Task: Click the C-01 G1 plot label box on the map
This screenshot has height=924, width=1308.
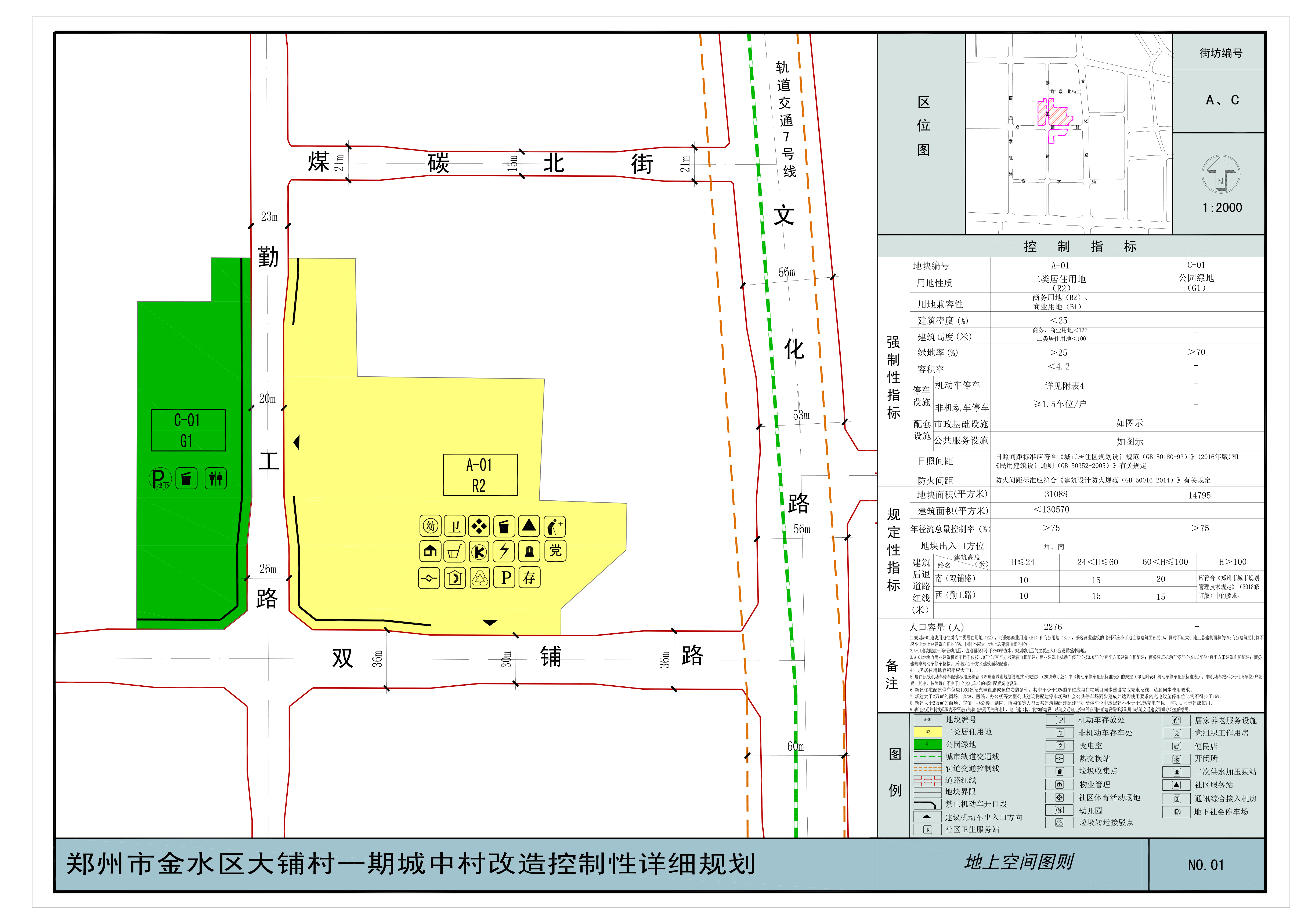Action: tap(188, 430)
